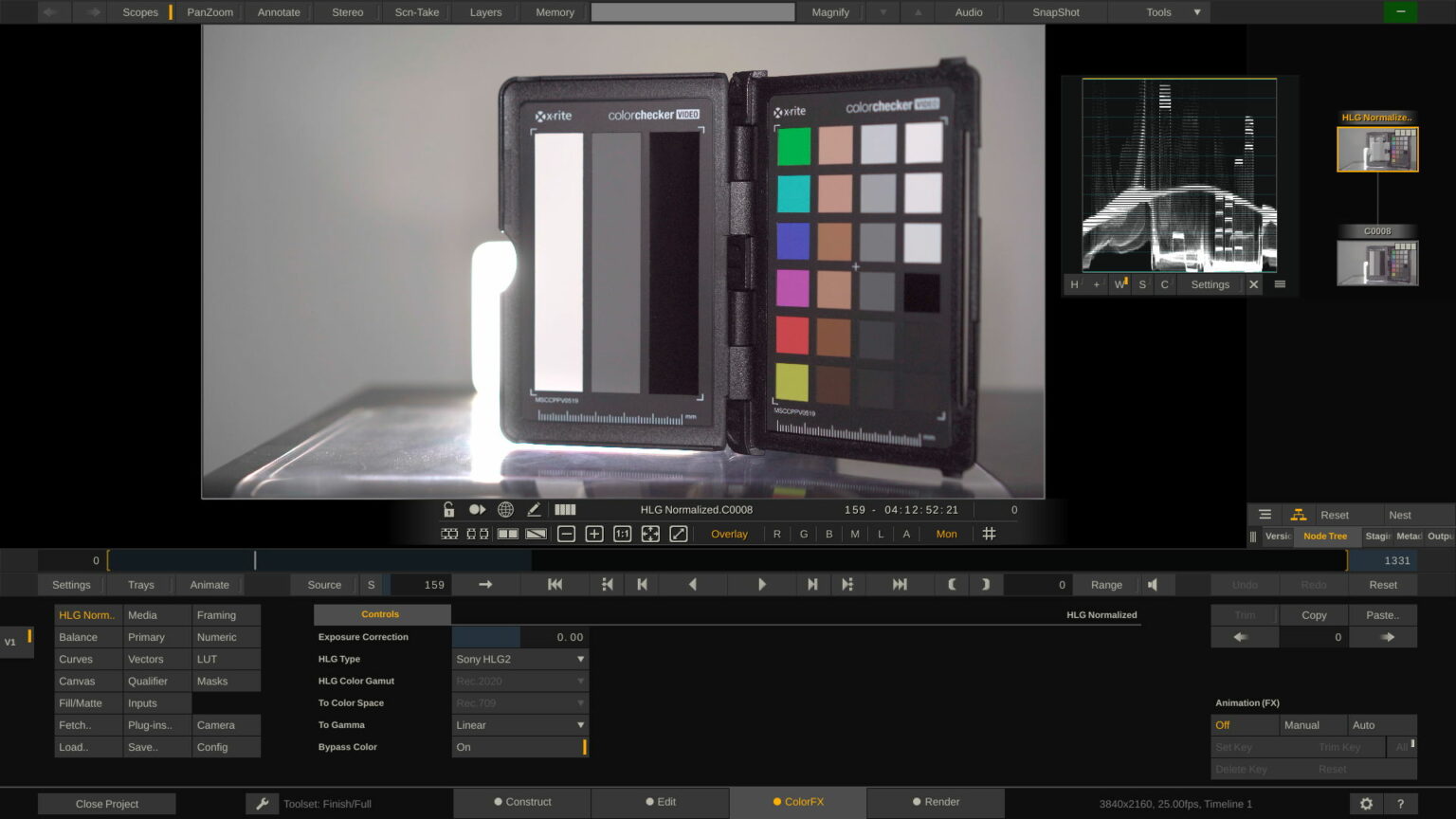Switch to the Node Tree tab
The image size is (1456, 819).
coord(1325,537)
